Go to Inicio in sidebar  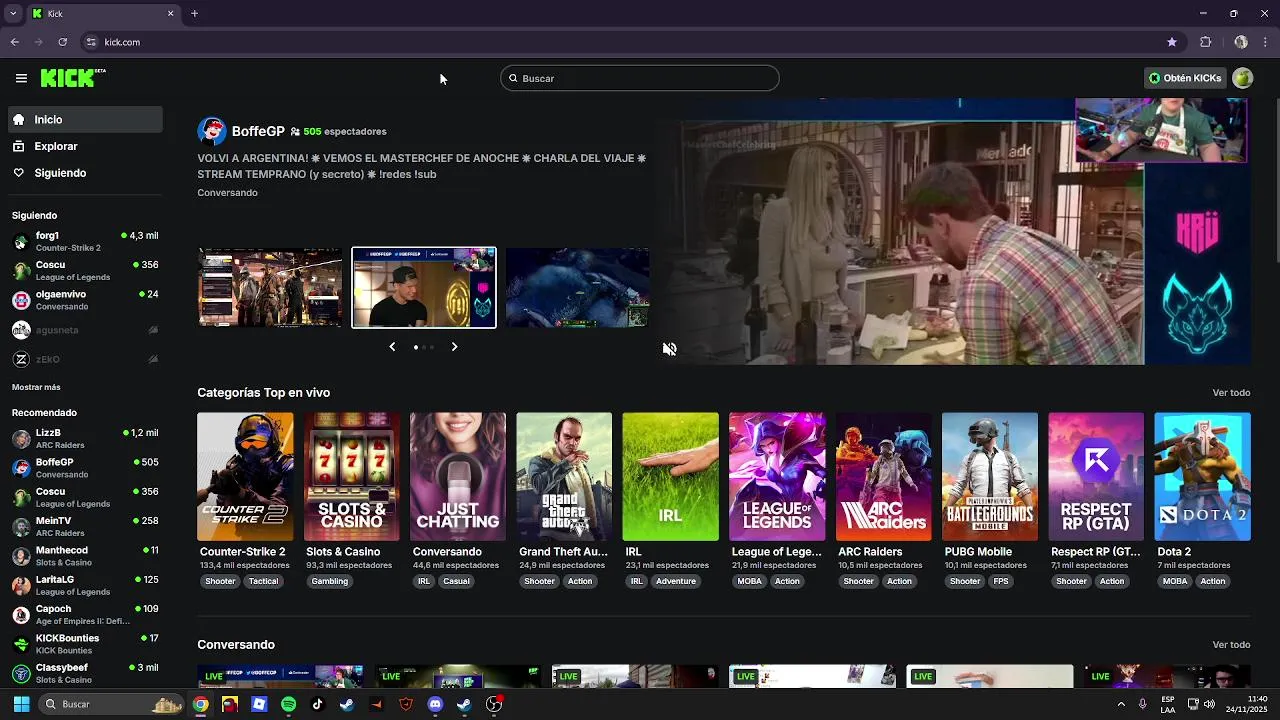[85, 119]
